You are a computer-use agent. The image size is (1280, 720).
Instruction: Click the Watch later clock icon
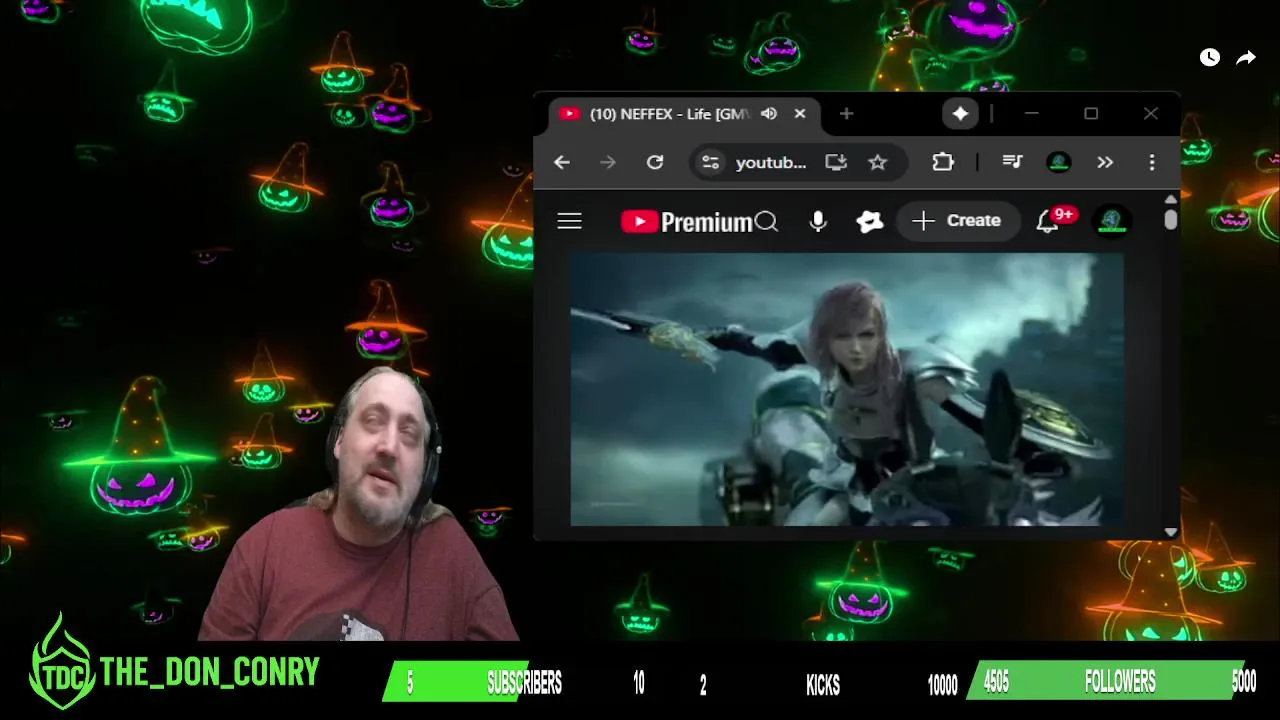[1210, 58]
